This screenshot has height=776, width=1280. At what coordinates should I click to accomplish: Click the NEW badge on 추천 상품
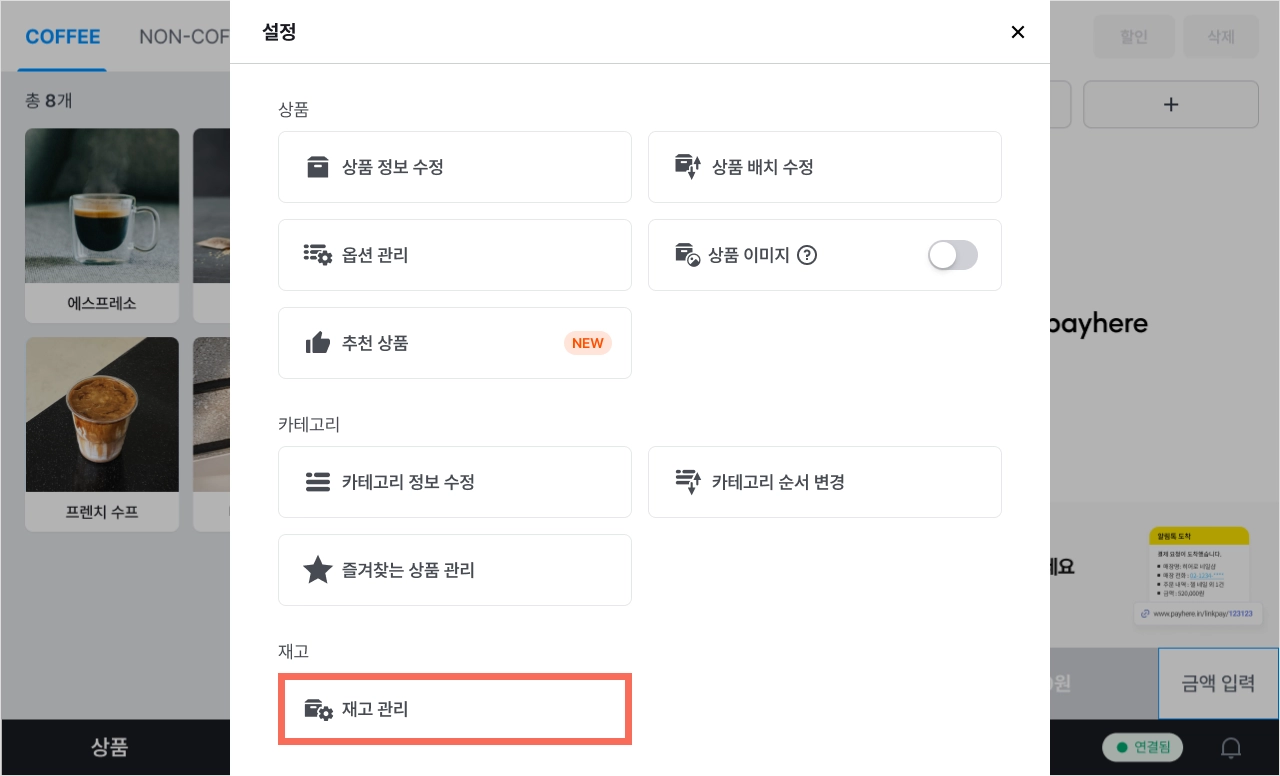pos(588,343)
